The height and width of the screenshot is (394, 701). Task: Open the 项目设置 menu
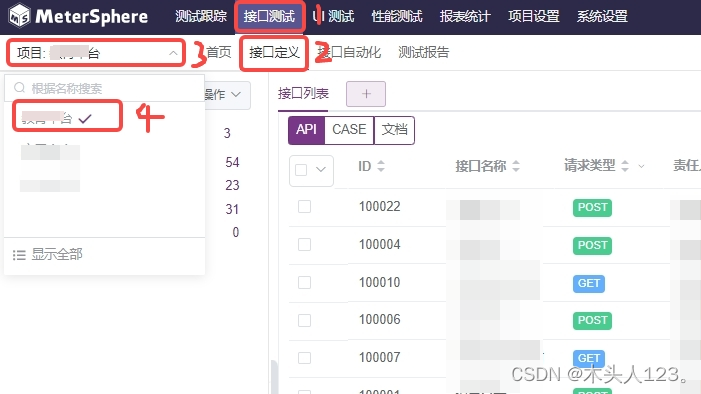[x=533, y=17]
